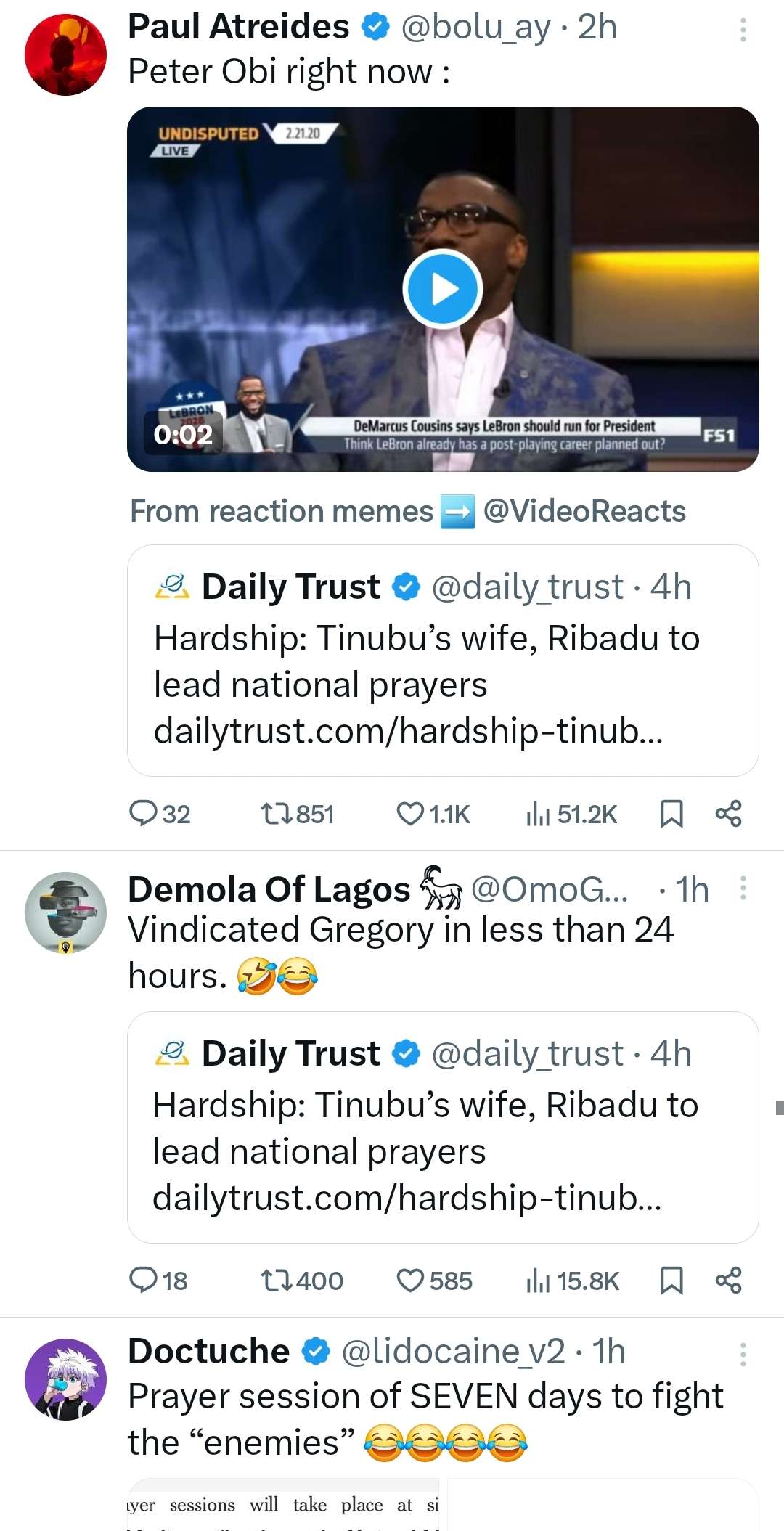
Task: Open more options for Demola Of Lagos tweet
Action: click(x=743, y=888)
